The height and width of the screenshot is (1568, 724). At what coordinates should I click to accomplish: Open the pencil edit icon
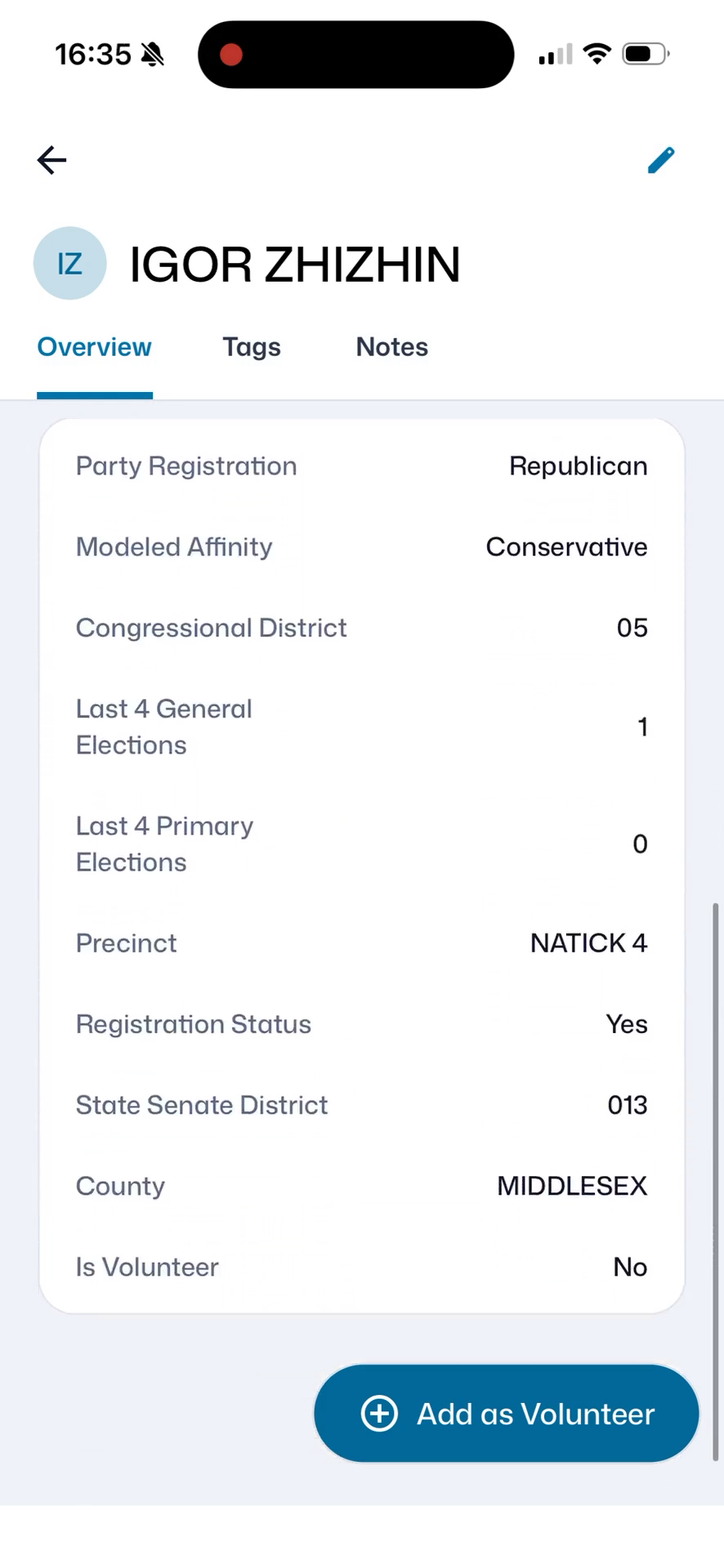pyautogui.click(x=661, y=160)
